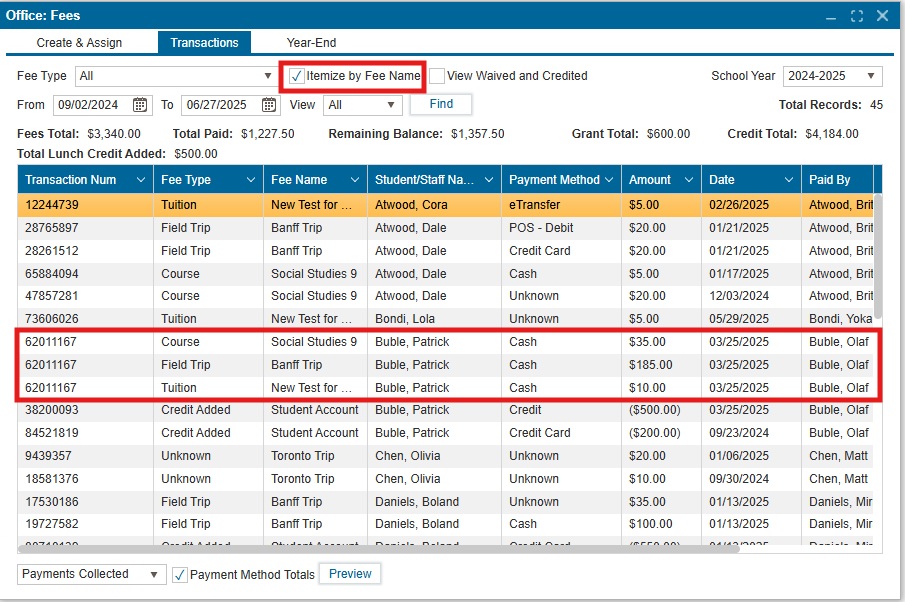Open the Payments Collected report dropdown
905x602 pixels.
point(154,574)
